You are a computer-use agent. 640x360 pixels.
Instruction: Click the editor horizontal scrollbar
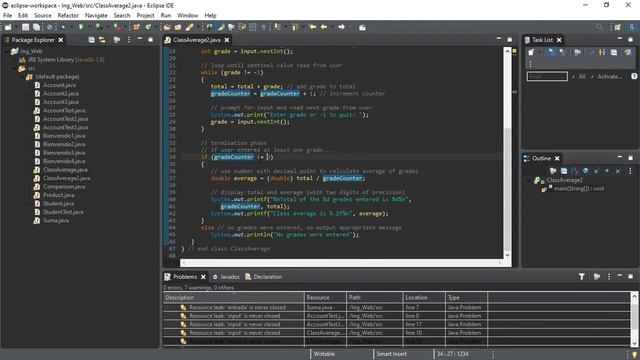coord(341,263)
